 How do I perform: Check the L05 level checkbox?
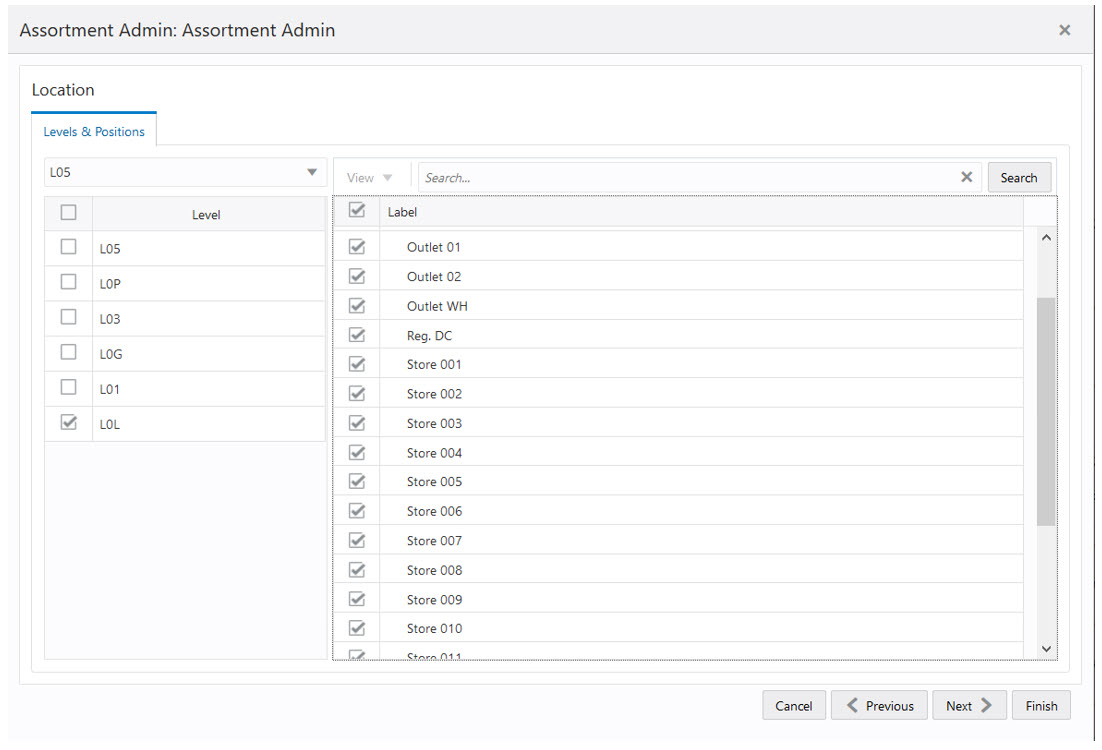(68, 246)
